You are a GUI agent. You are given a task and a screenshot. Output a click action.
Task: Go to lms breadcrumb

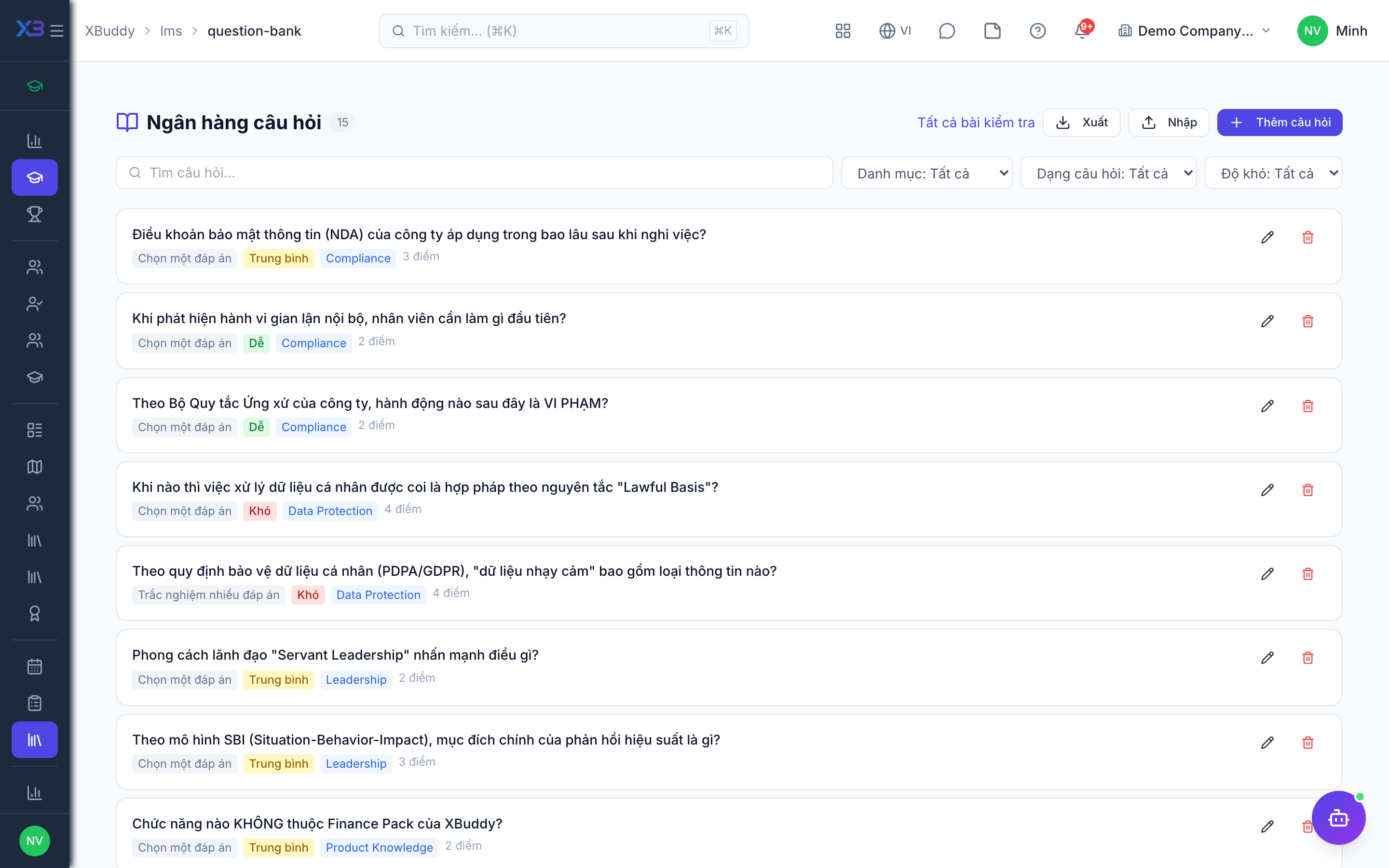tap(170, 31)
